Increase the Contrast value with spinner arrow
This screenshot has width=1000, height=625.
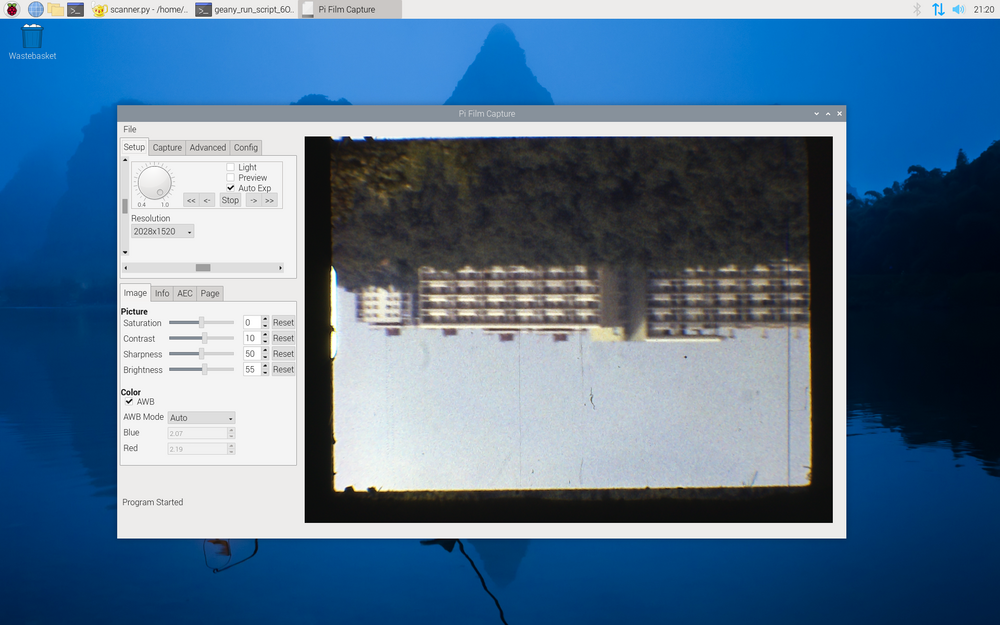coord(265,335)
